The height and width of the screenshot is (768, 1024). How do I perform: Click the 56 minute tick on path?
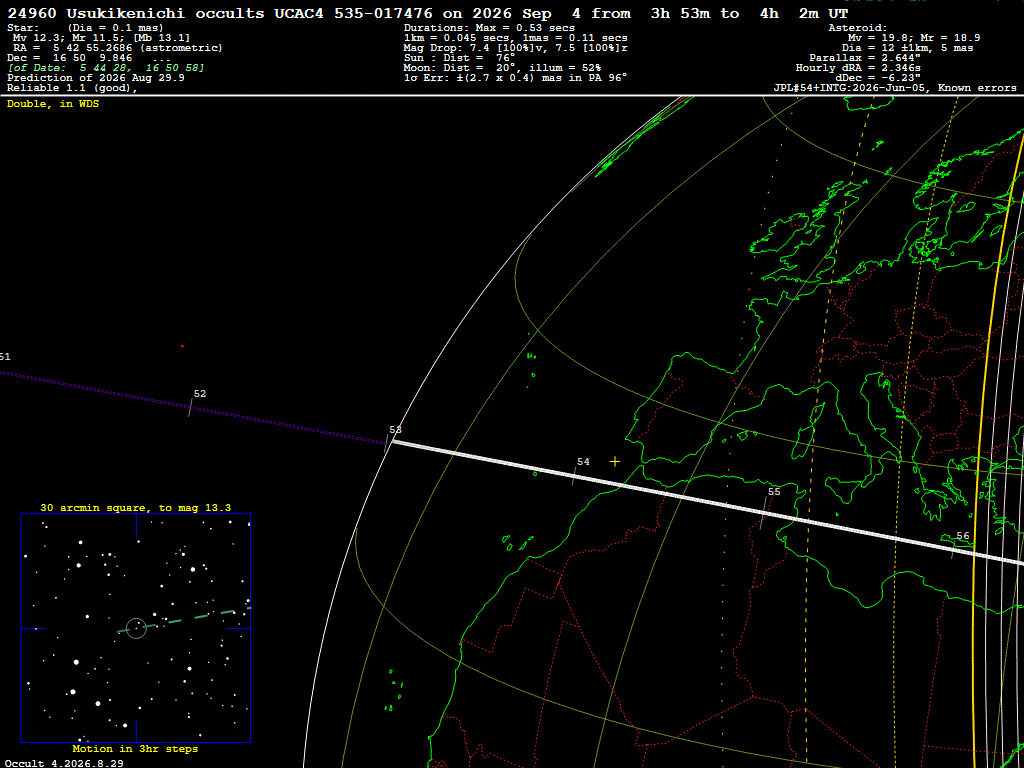pyautogui.click(x=953, y=550)
